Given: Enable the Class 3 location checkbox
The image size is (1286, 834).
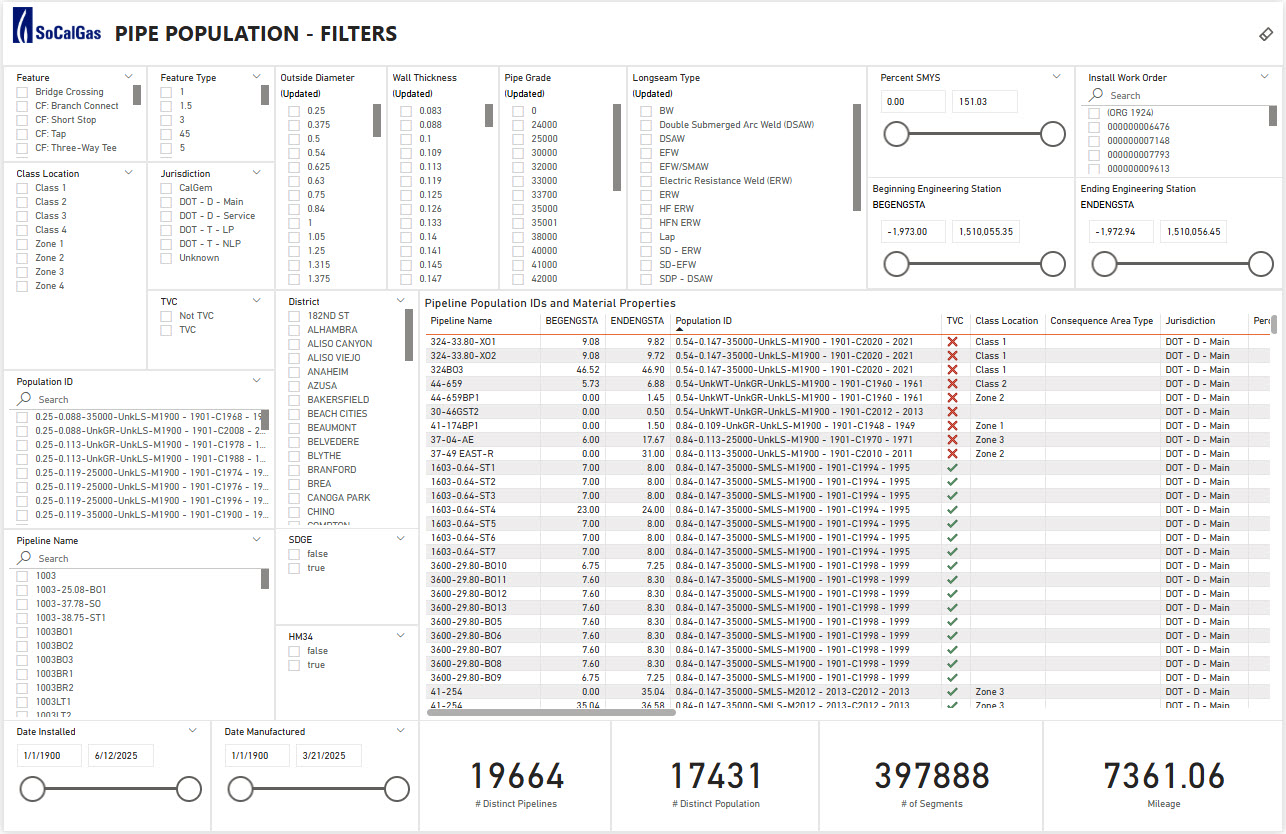Looking at the screenshot, I should point(22,216).
